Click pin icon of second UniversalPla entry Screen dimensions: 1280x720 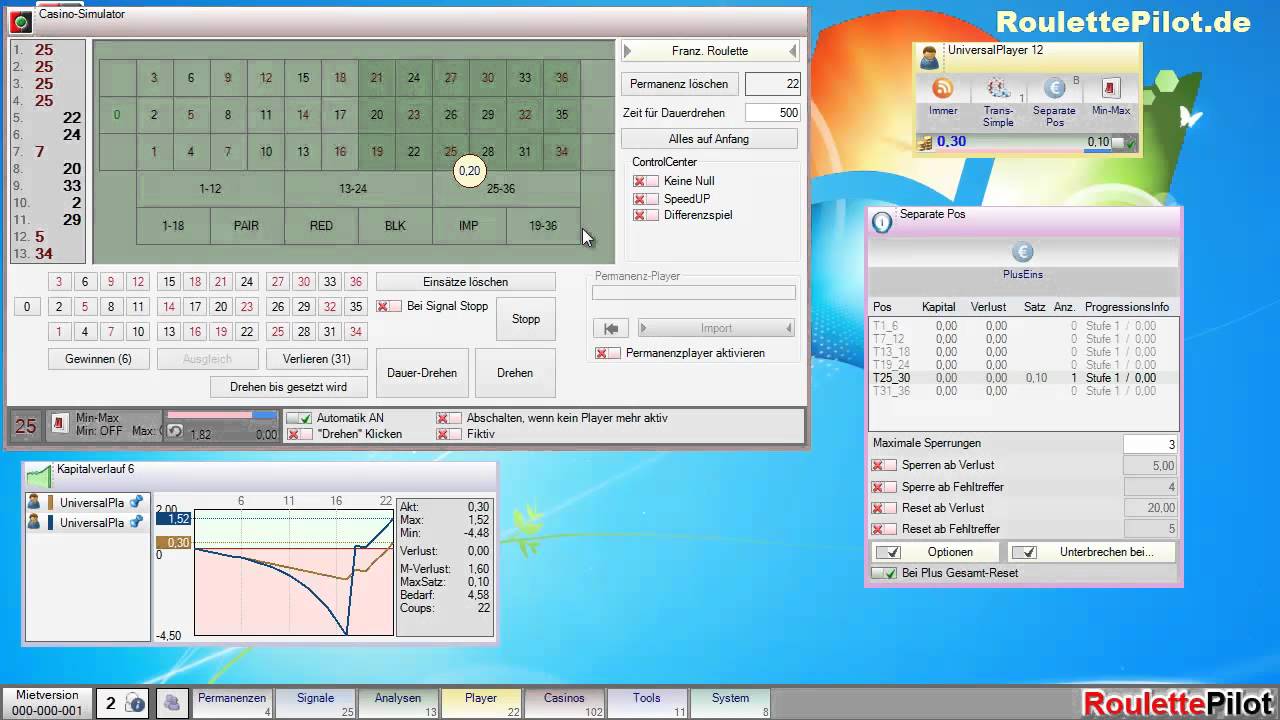137,522
